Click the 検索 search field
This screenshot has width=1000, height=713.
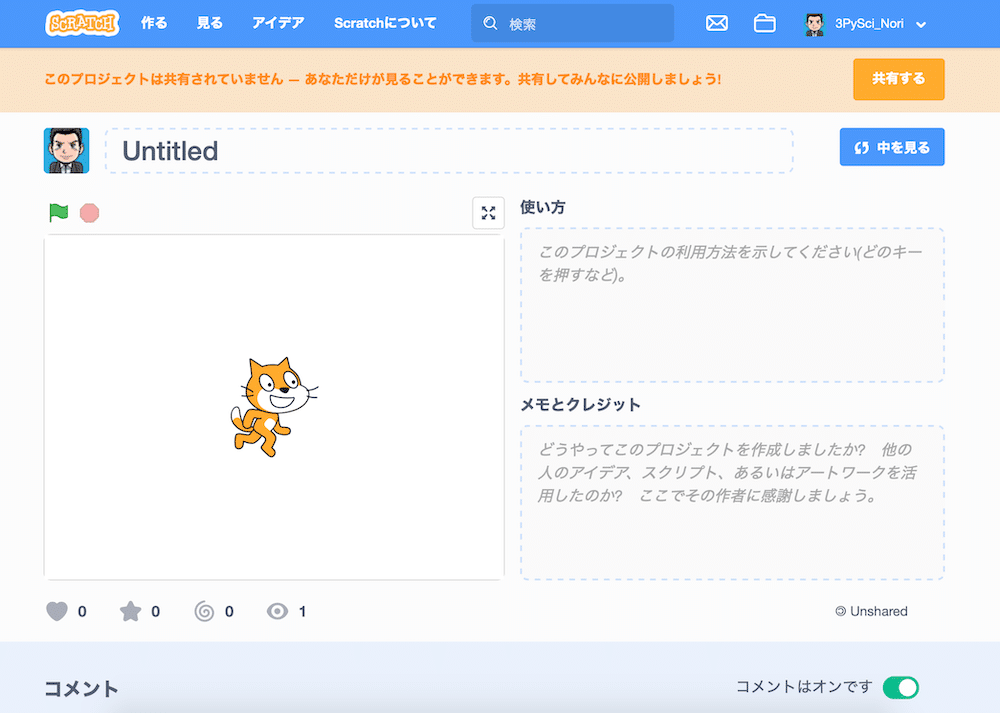(x=572, y=24)
